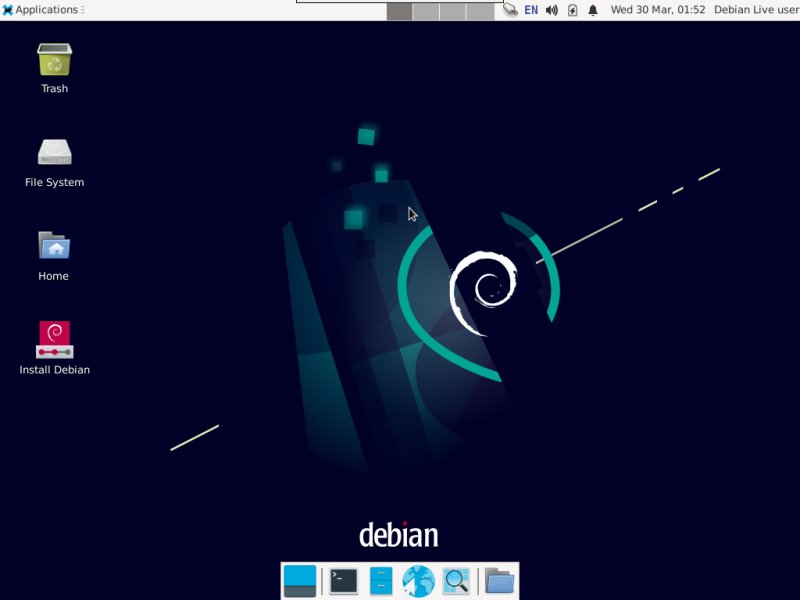Open the volume speaker control

pyautogui.click(x=552, y=10)
